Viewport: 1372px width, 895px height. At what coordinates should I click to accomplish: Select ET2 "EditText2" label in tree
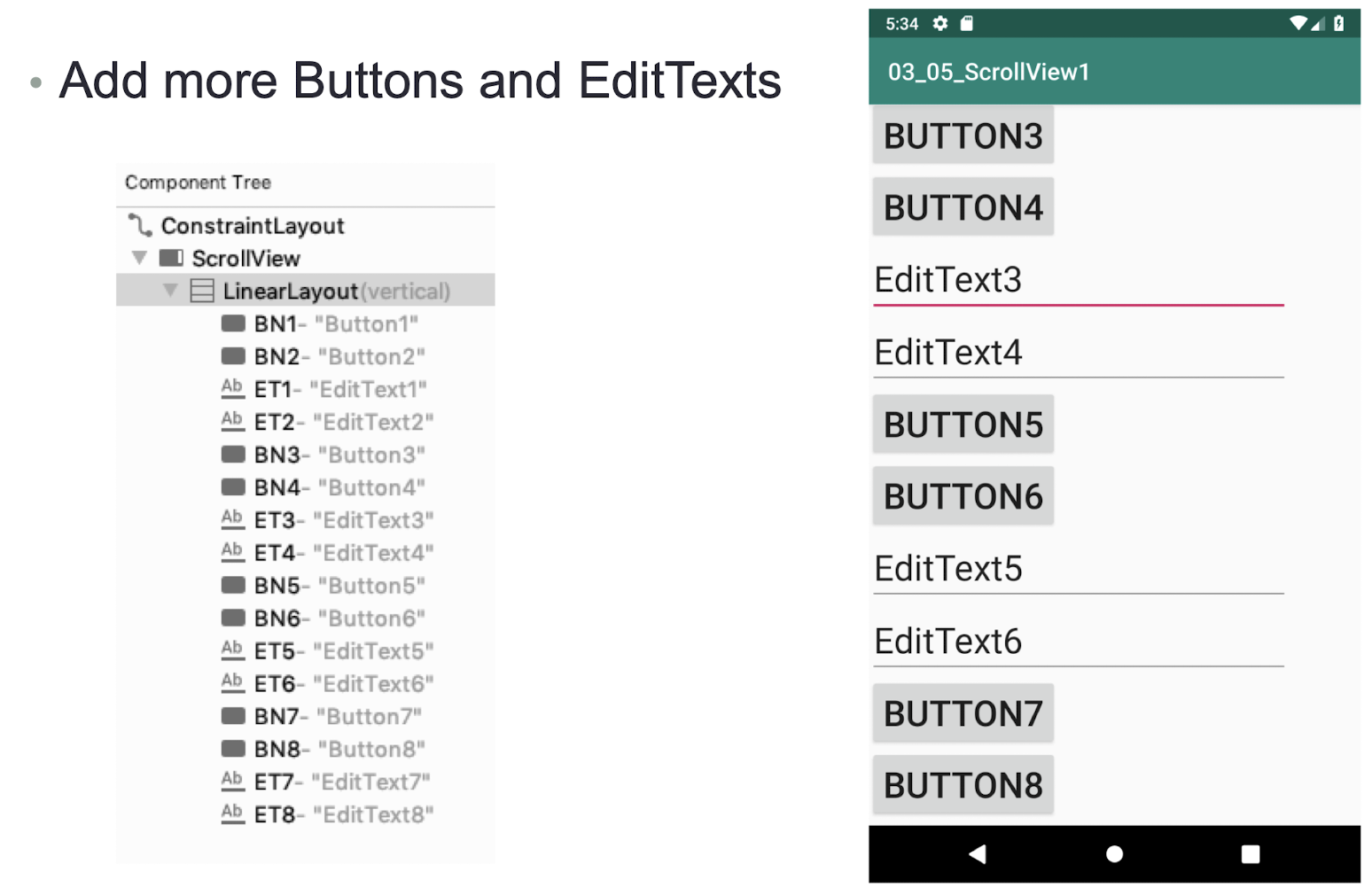point(344,422)
